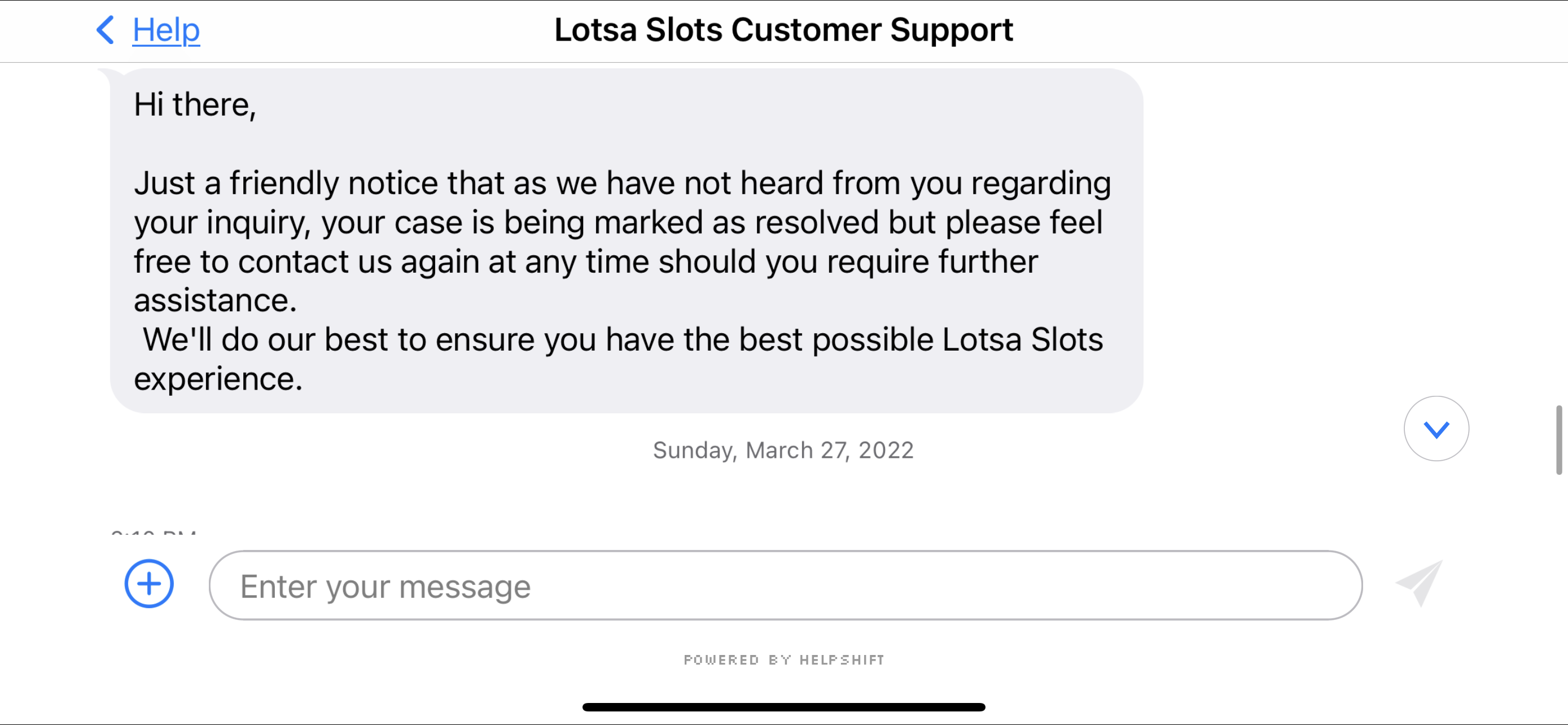The image size is (1568, 725).
Task: Click the plus attachment icon
Action: [149, 584]
